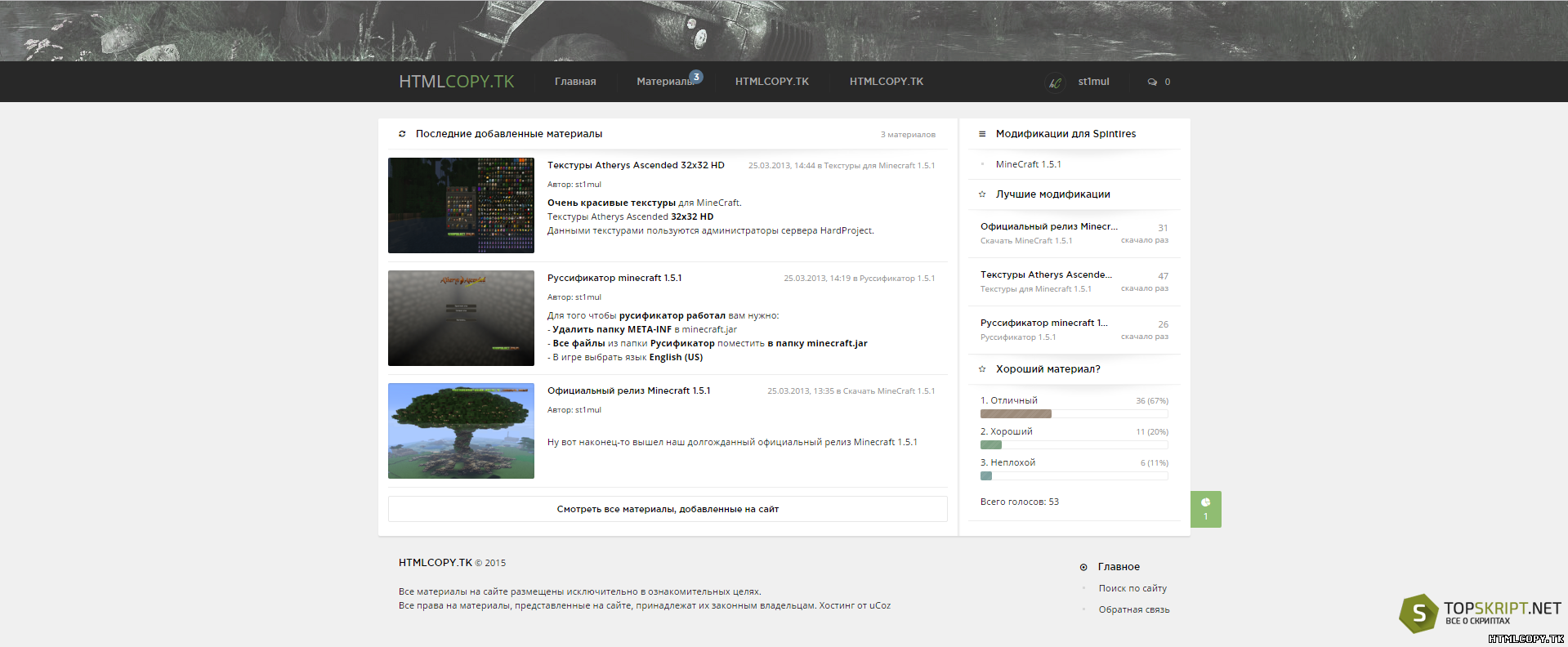1568x647 pixels.
Task: Open the Главная menu item
Action: point(575,82)
